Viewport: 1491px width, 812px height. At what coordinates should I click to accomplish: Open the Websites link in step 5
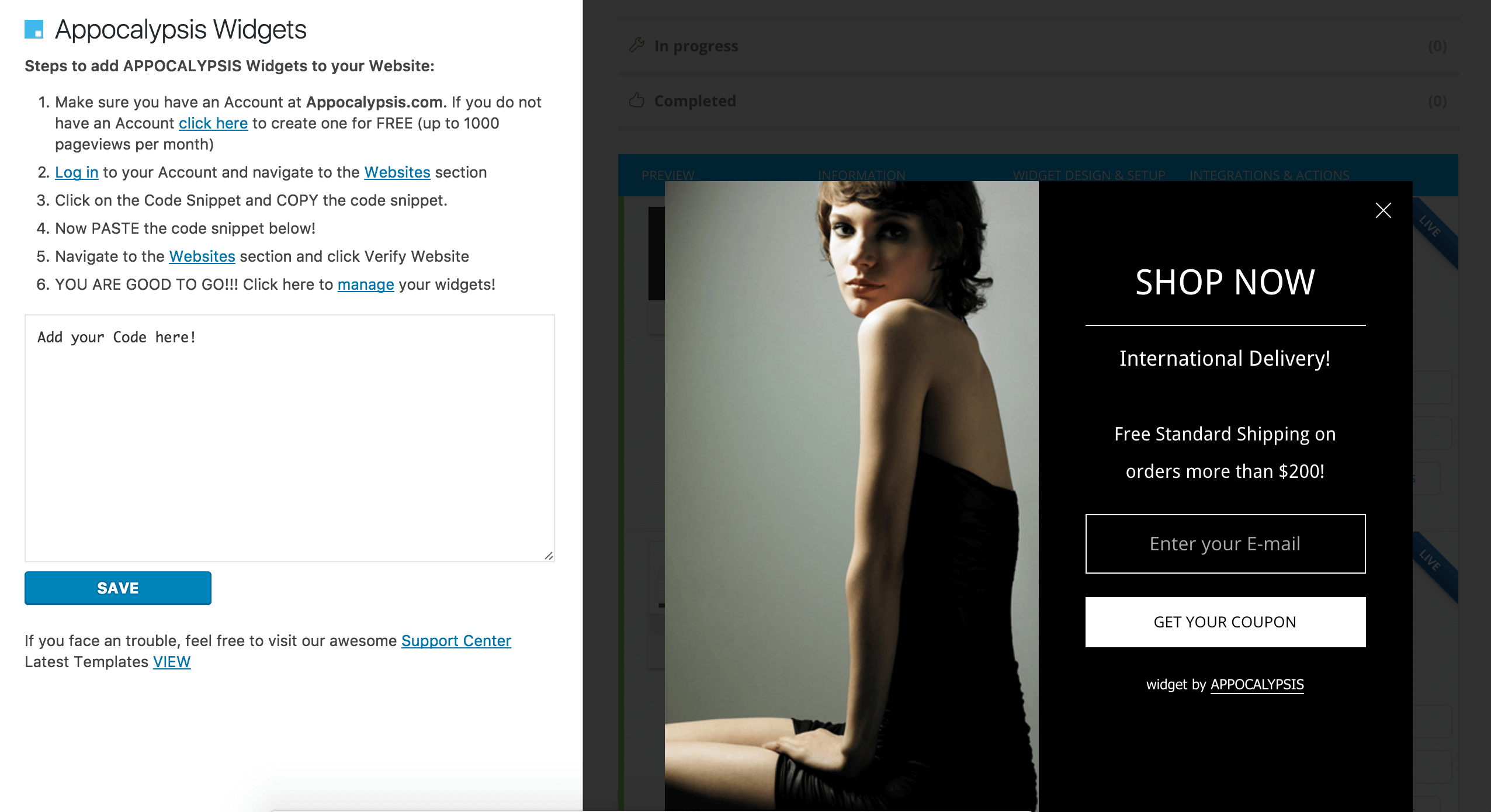point(202,256)
